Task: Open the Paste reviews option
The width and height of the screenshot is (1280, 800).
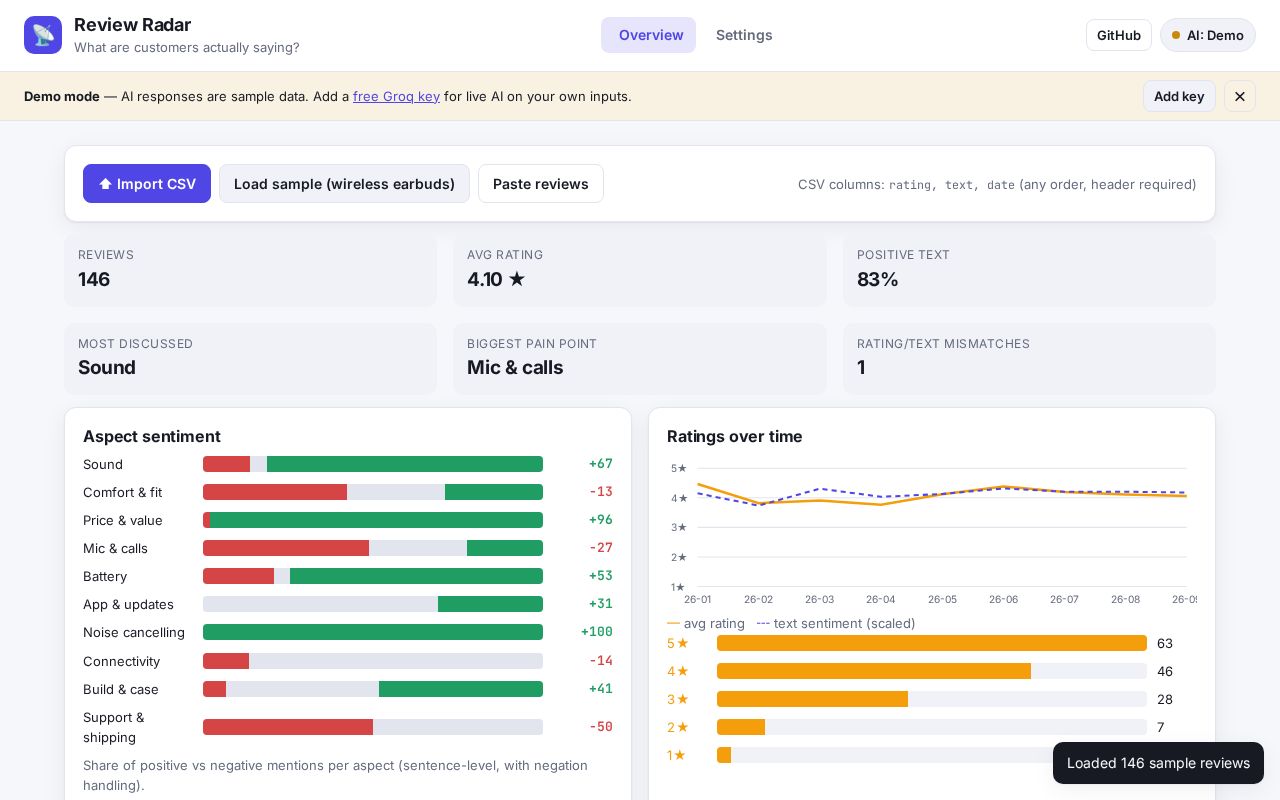Action: click(x=541, y=184)
